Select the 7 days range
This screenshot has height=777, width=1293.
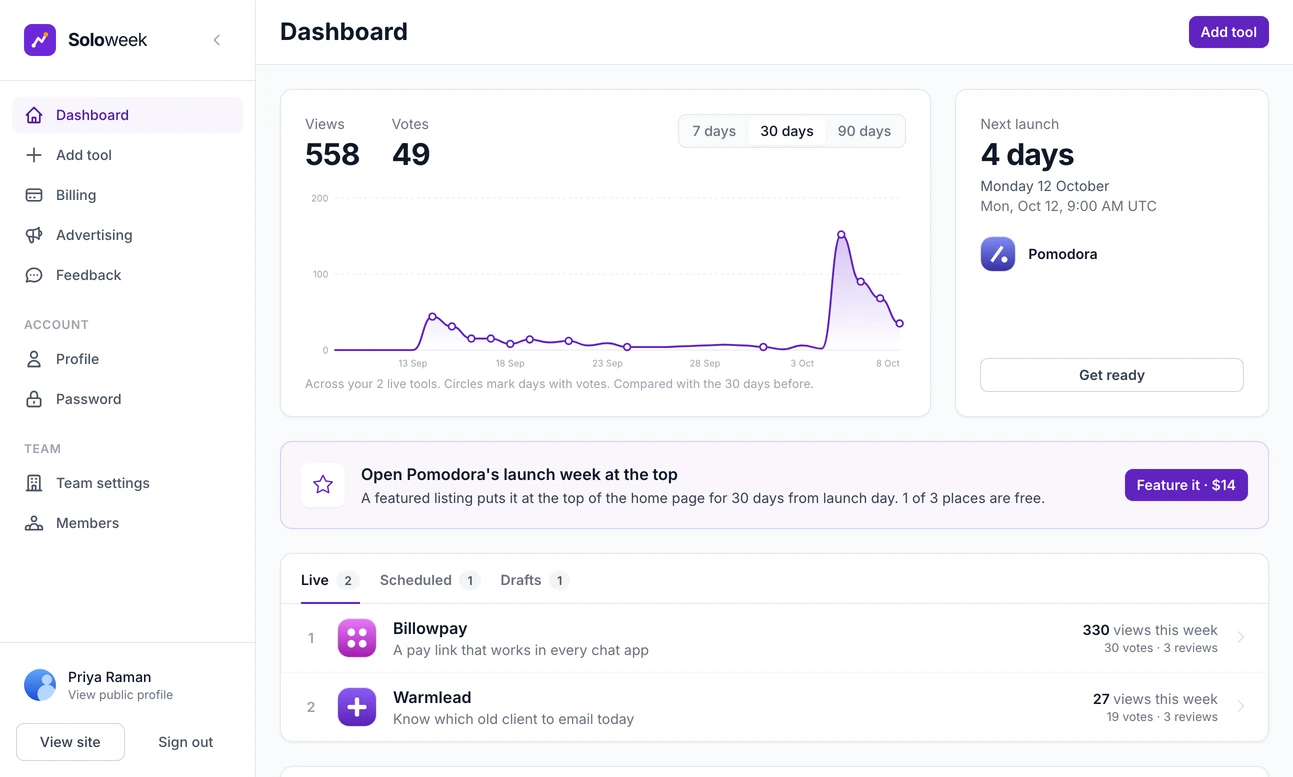click(x=714, y=131)
